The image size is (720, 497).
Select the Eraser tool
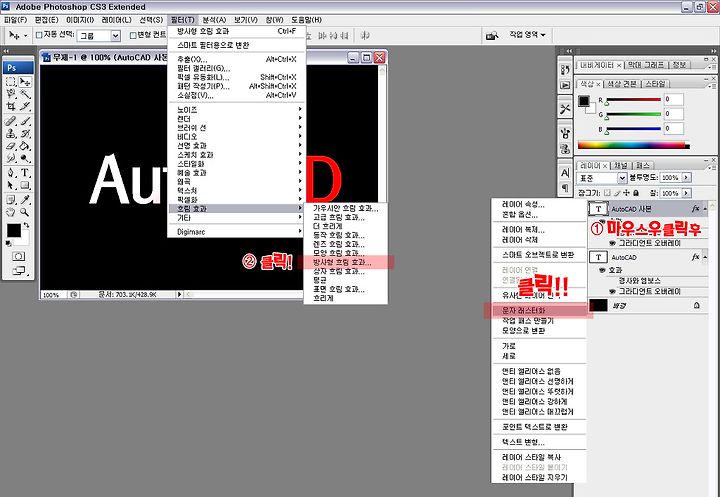11,146
